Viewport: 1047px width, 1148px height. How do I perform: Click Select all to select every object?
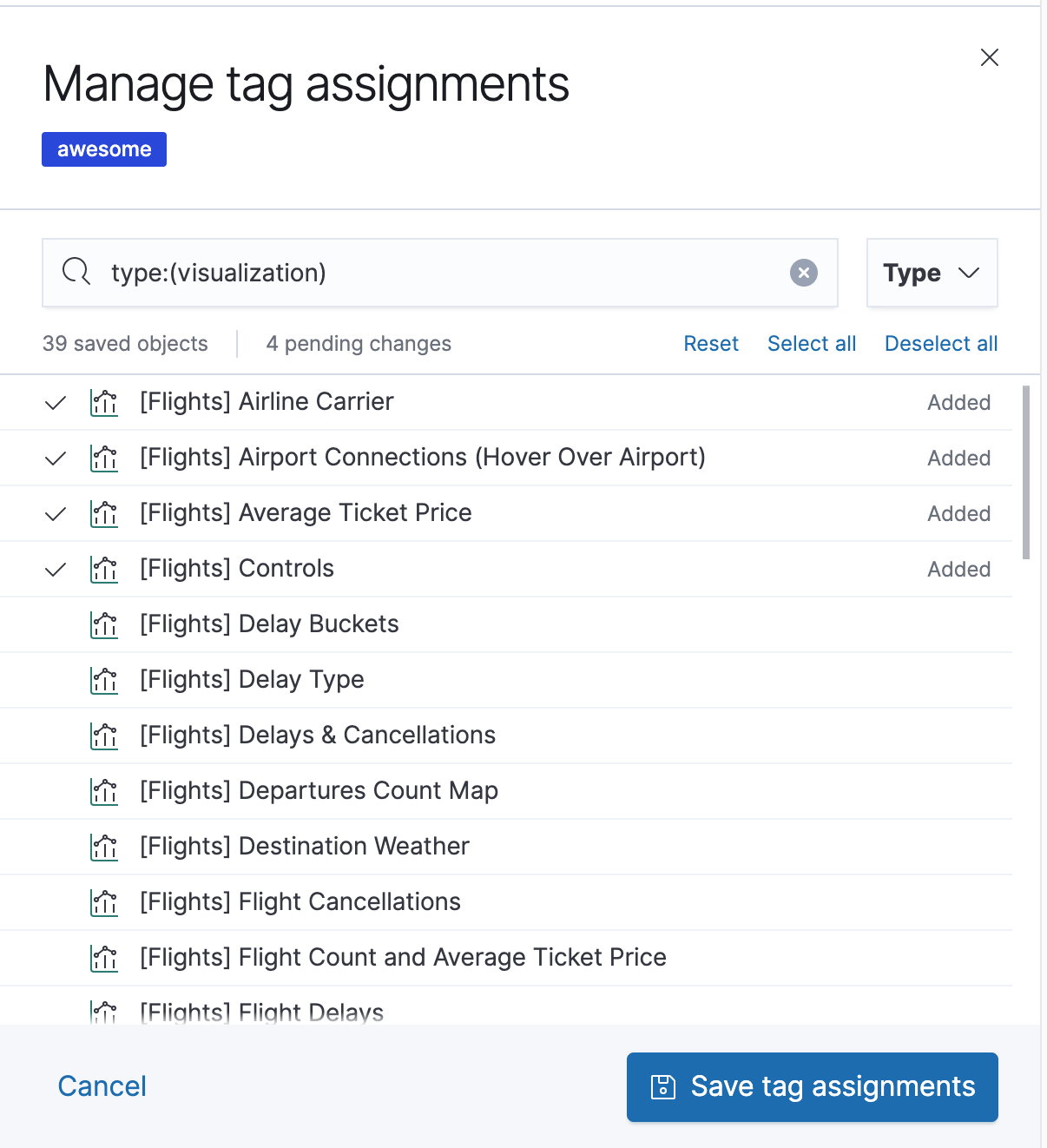pos(811,343)
